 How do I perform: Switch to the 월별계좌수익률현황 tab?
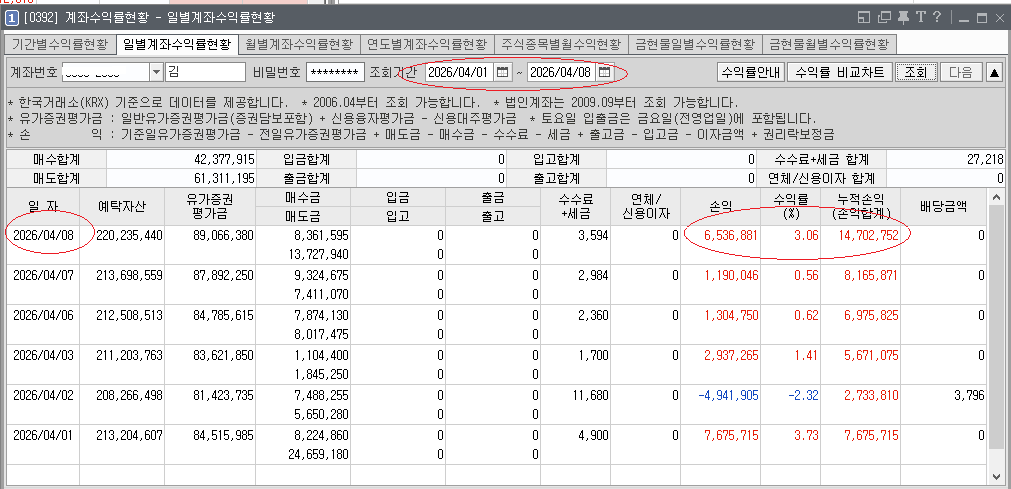(298, 44)
